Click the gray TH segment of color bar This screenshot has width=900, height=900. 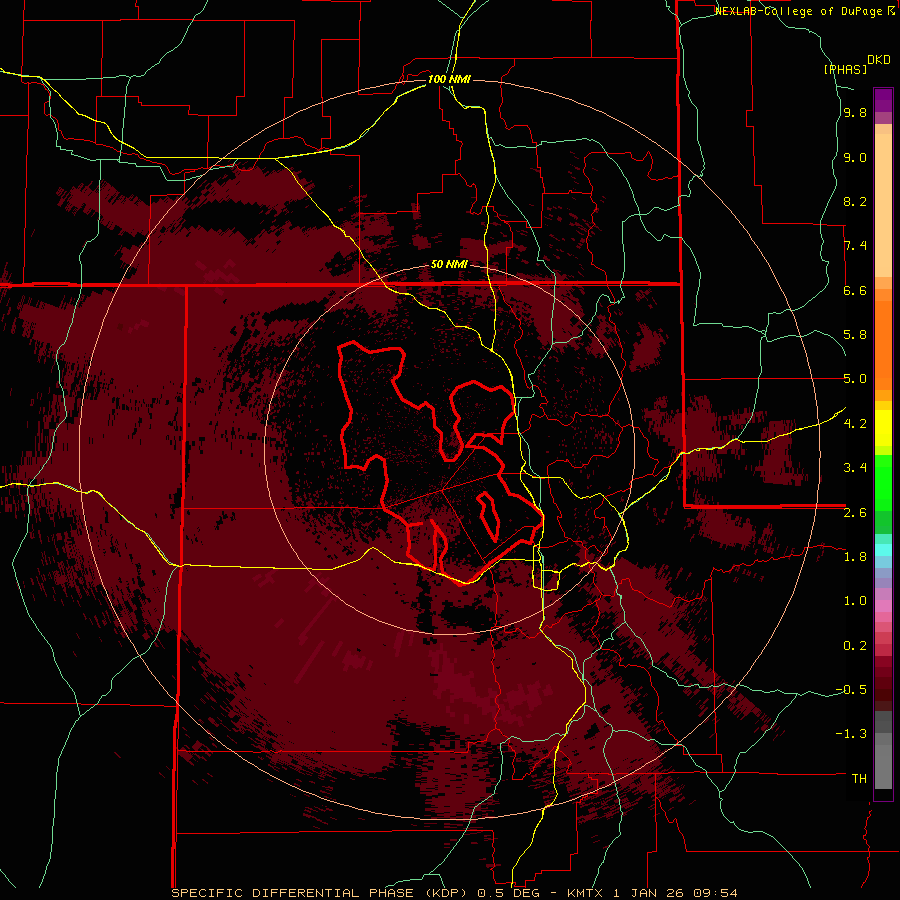(883, 766)
